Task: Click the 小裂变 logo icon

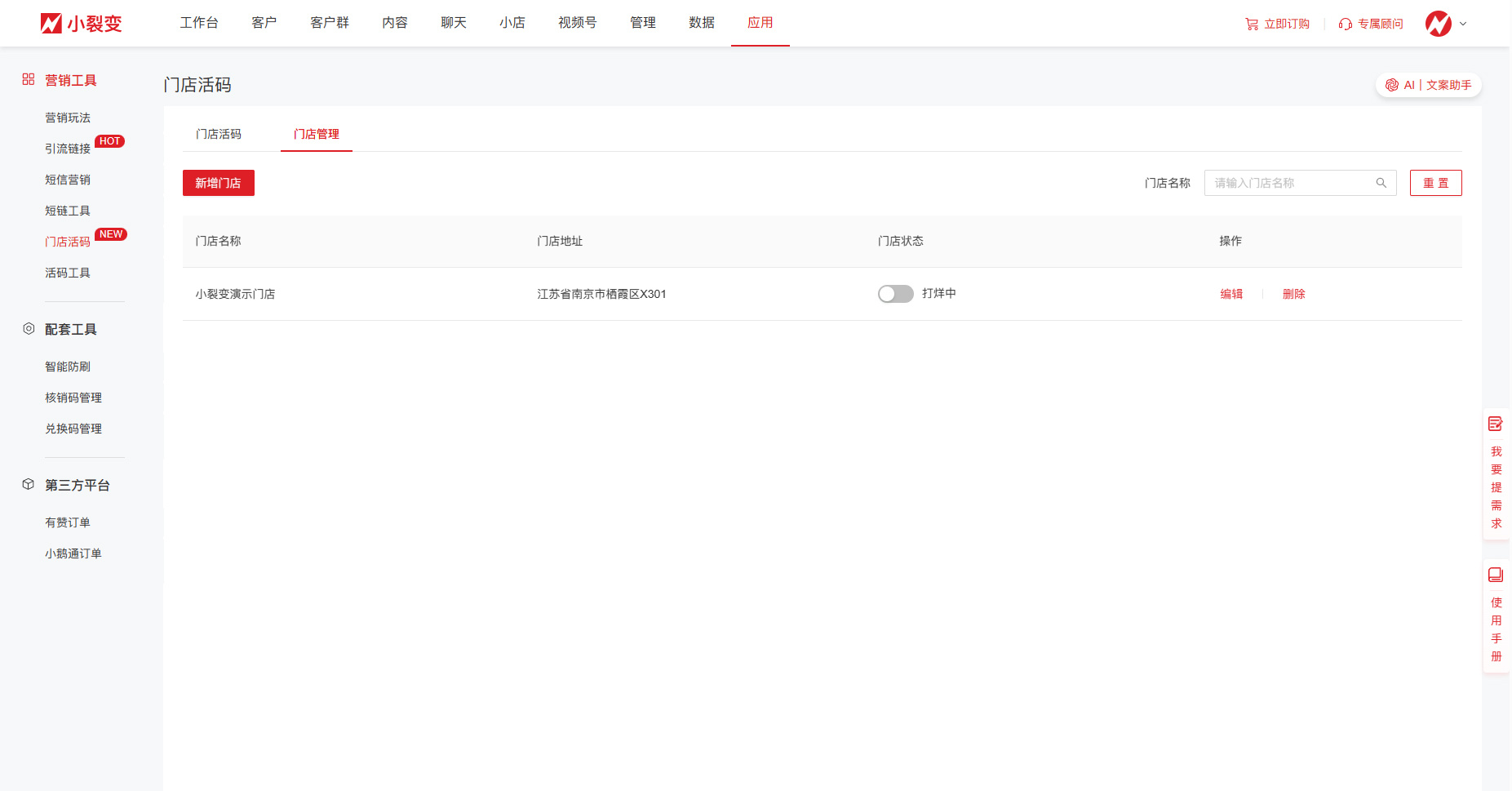Action: click(x=51, y=24)
